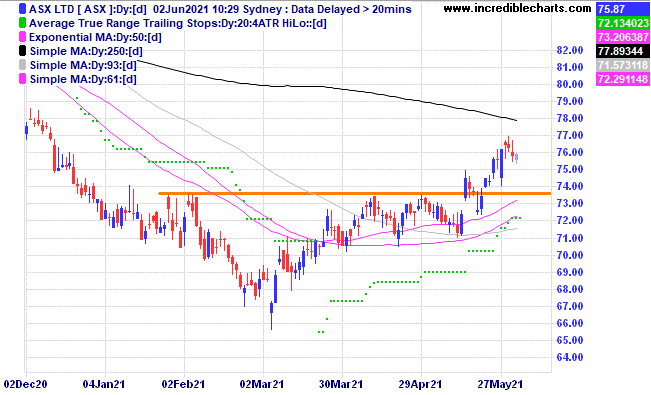Select the Simple MA:Dy:250 legend label
The width and height of the screenshot is (651, 395).
86,51
